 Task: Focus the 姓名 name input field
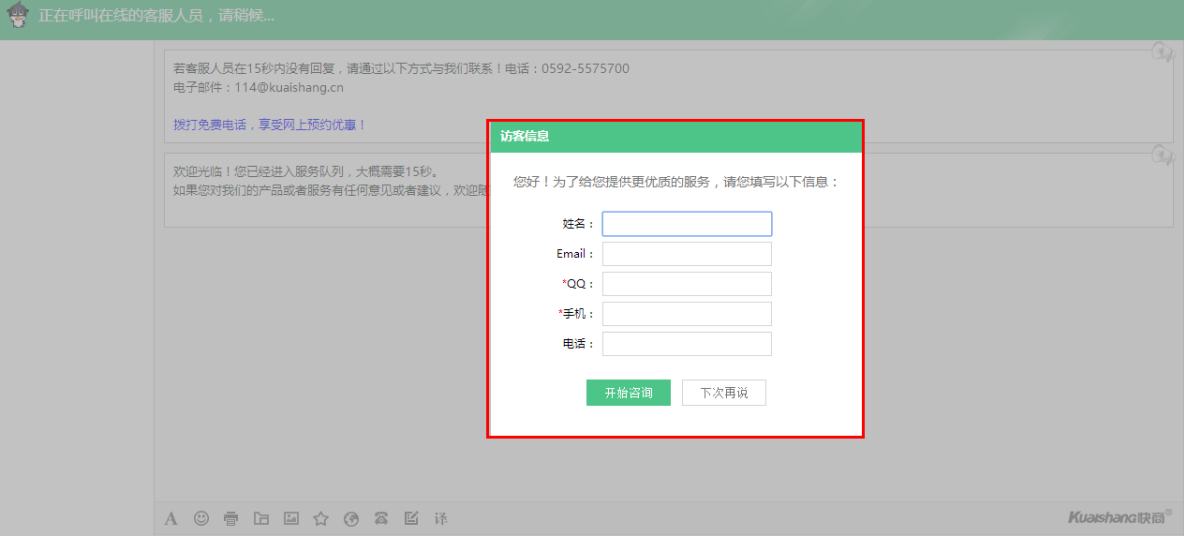click(686, 224)
